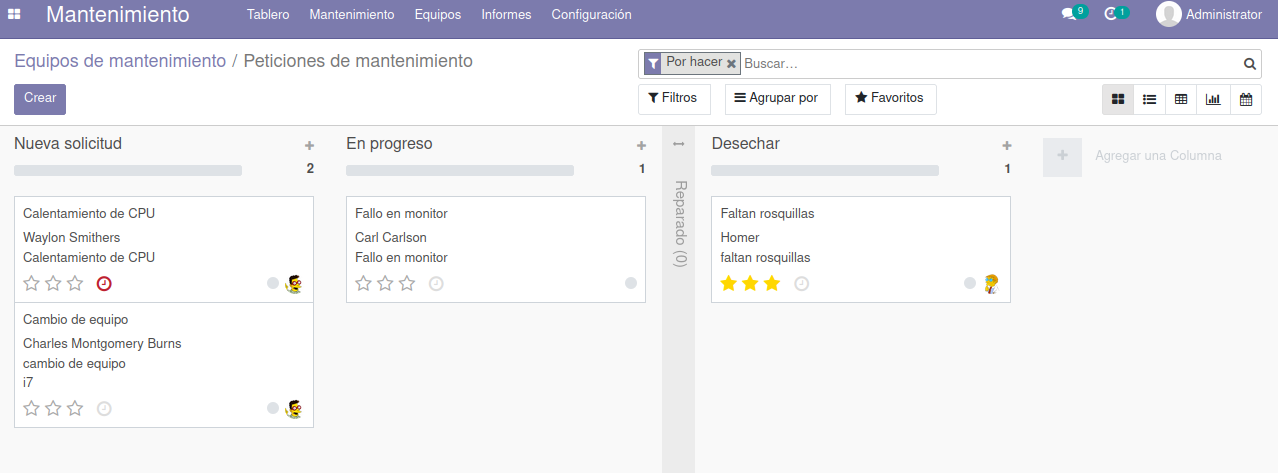This screenshot has height=473, width=1278.
Task: Switch to Calendar view
Action: [1245, 99]
